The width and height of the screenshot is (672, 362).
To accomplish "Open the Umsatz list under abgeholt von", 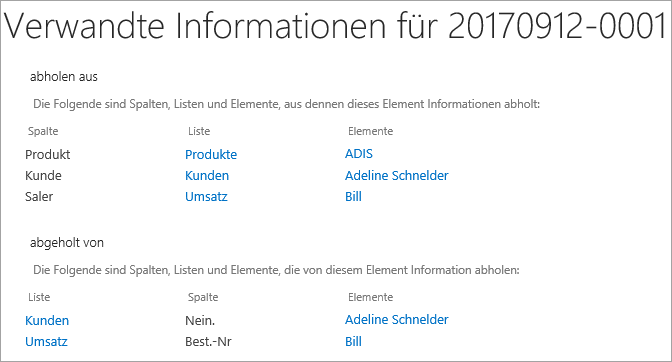I will [46, 341].
